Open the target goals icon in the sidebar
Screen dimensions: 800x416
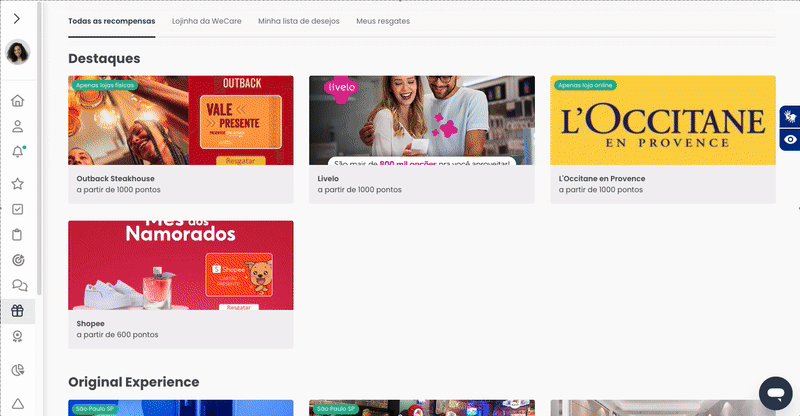click(18, 260)
